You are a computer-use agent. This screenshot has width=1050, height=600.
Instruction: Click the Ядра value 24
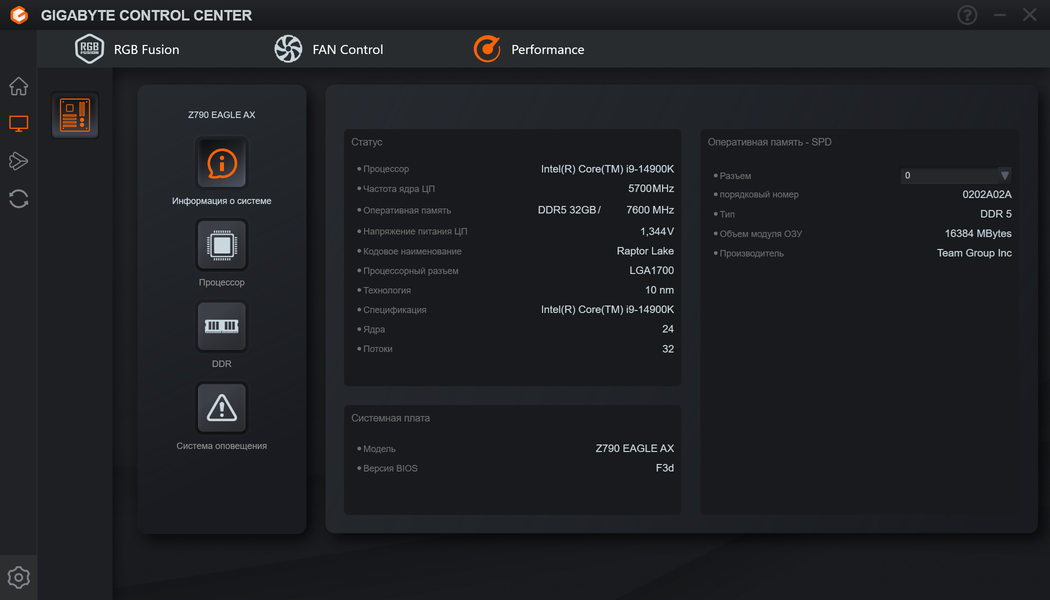[668, 329]
